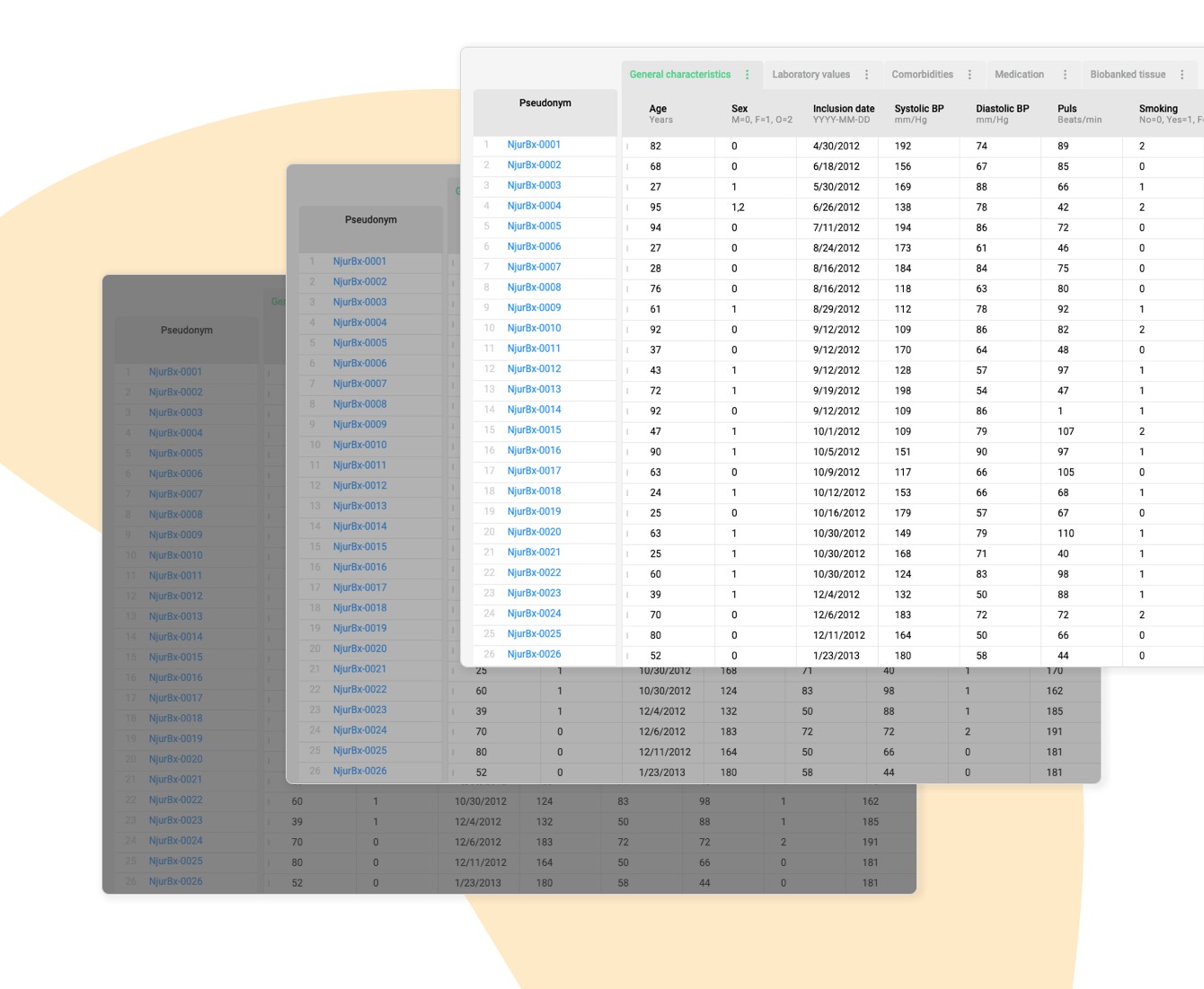Screen dimensions: 1204x989
Task: Select the value 162 in the middle table
Action: (1055, 691)
